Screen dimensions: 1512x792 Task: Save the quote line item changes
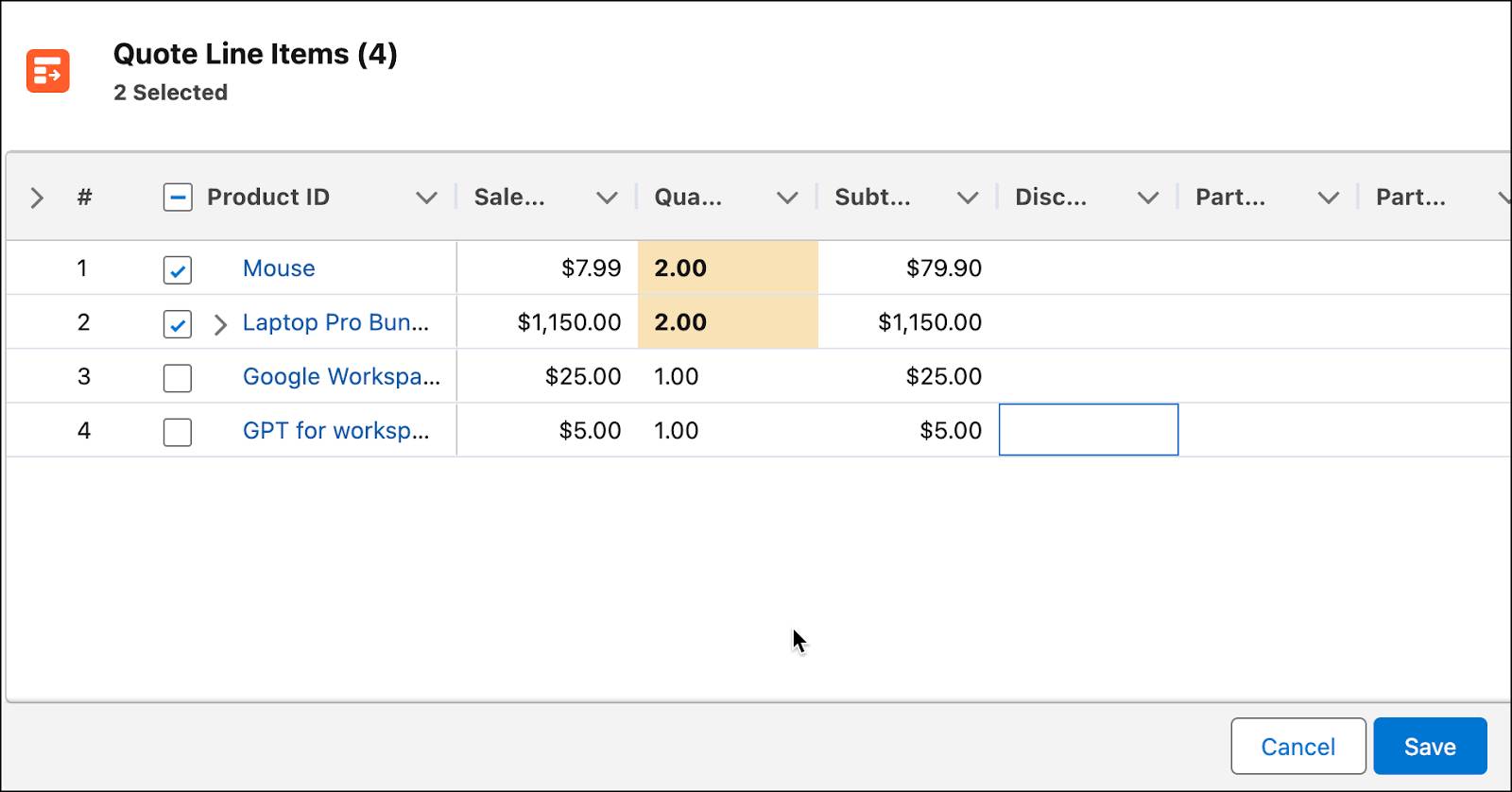pos(1430,747)
